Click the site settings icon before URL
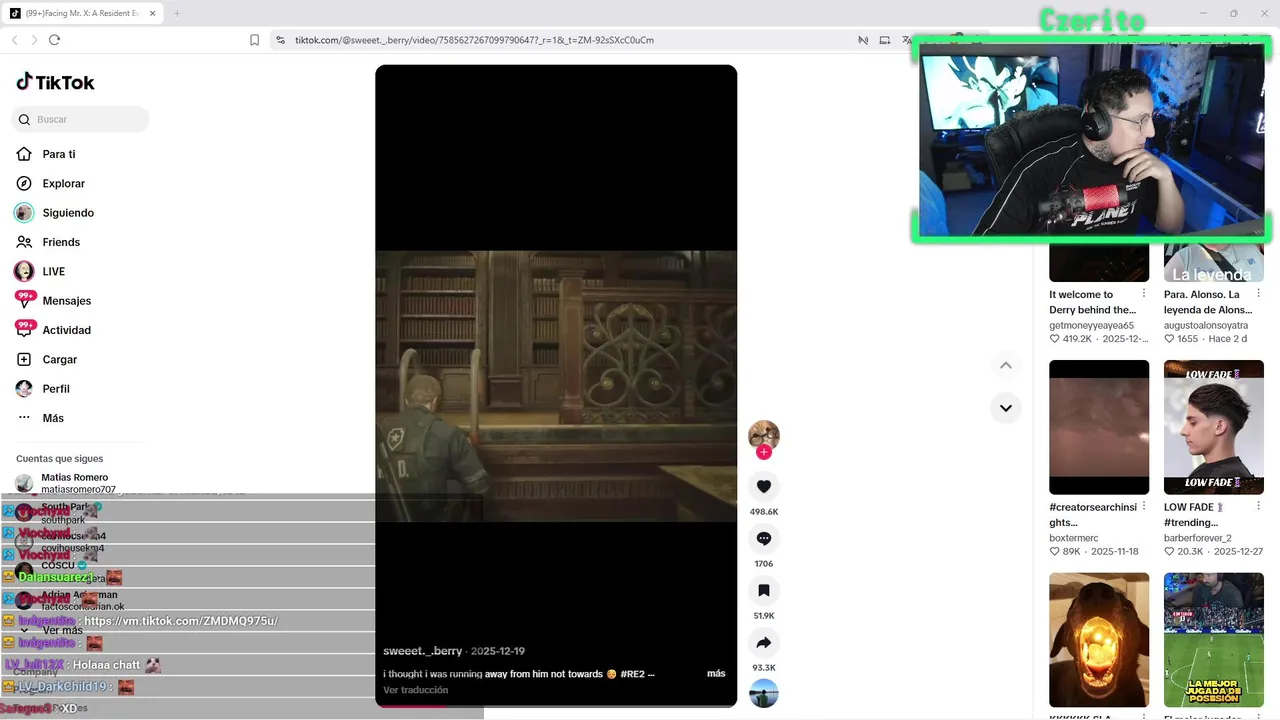The width and height of the screenshot is (1280, 720). [x=281, y=40]
